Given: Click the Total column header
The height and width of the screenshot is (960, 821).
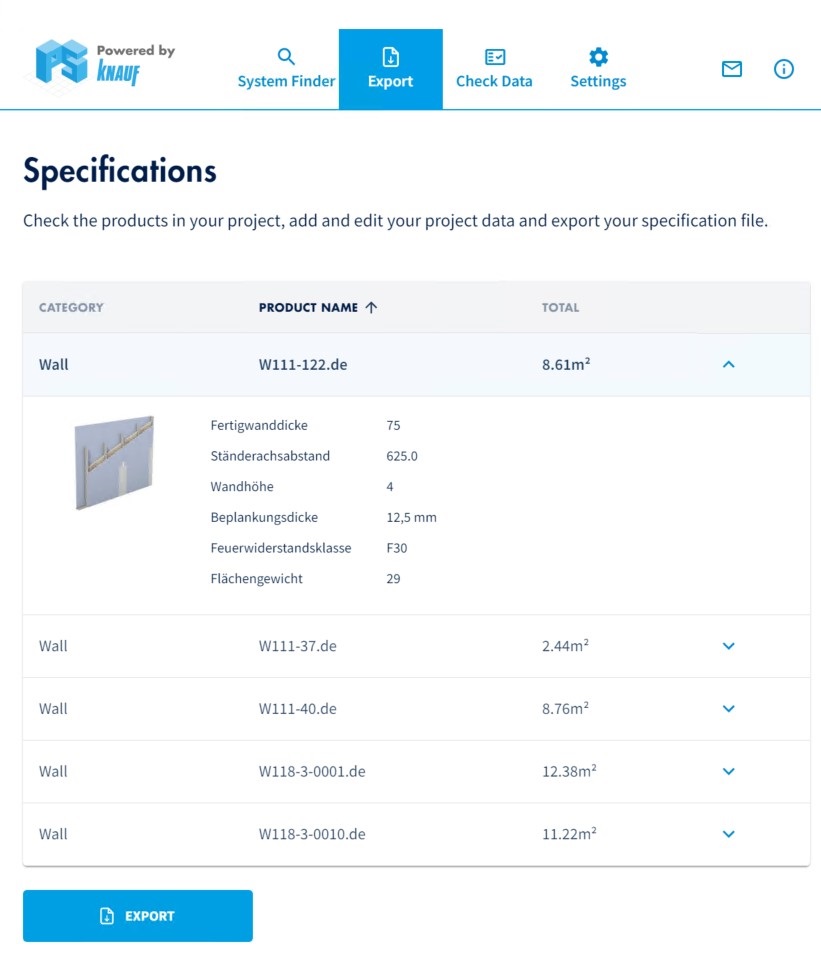Looking at the screenshot, I should 560,308.
